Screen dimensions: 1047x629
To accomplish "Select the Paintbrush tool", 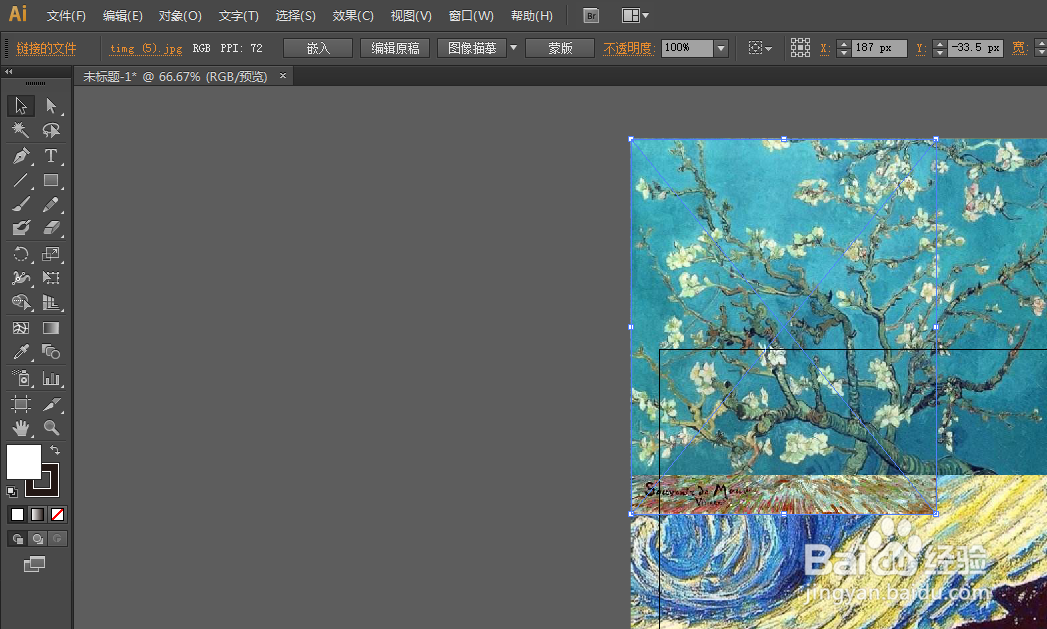I will click(21, 204).
